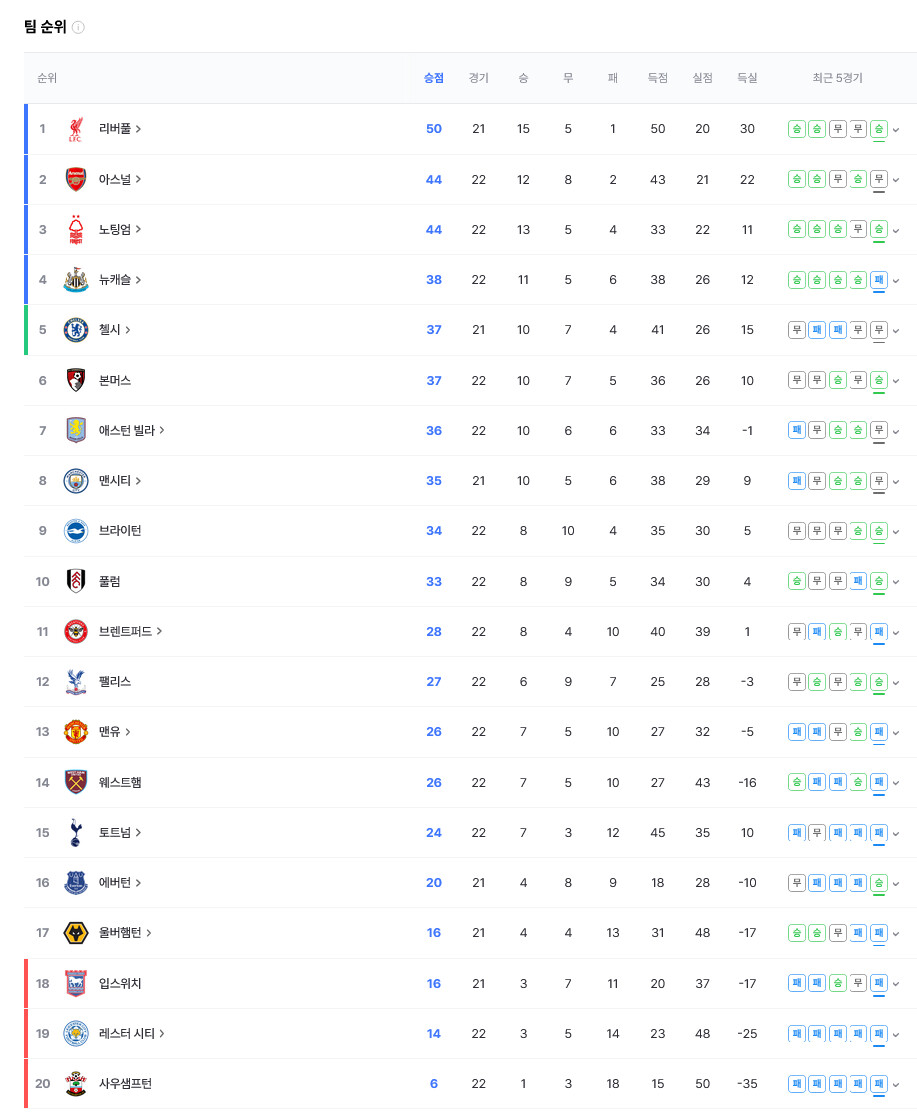Image resolution: width=917 pixels, height=1117 pixels.
Task: Click the Arsenal club crest icon
Action: 76,180
